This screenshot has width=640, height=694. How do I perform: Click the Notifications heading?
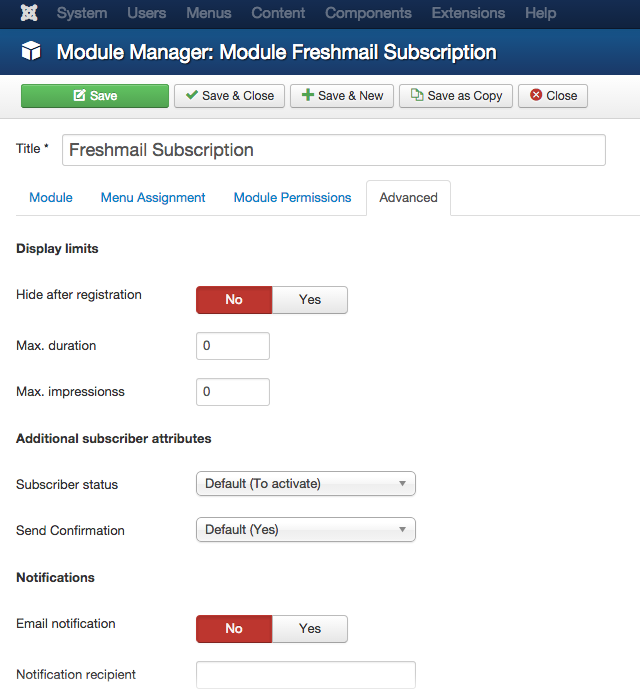click(x=55, y=578)
